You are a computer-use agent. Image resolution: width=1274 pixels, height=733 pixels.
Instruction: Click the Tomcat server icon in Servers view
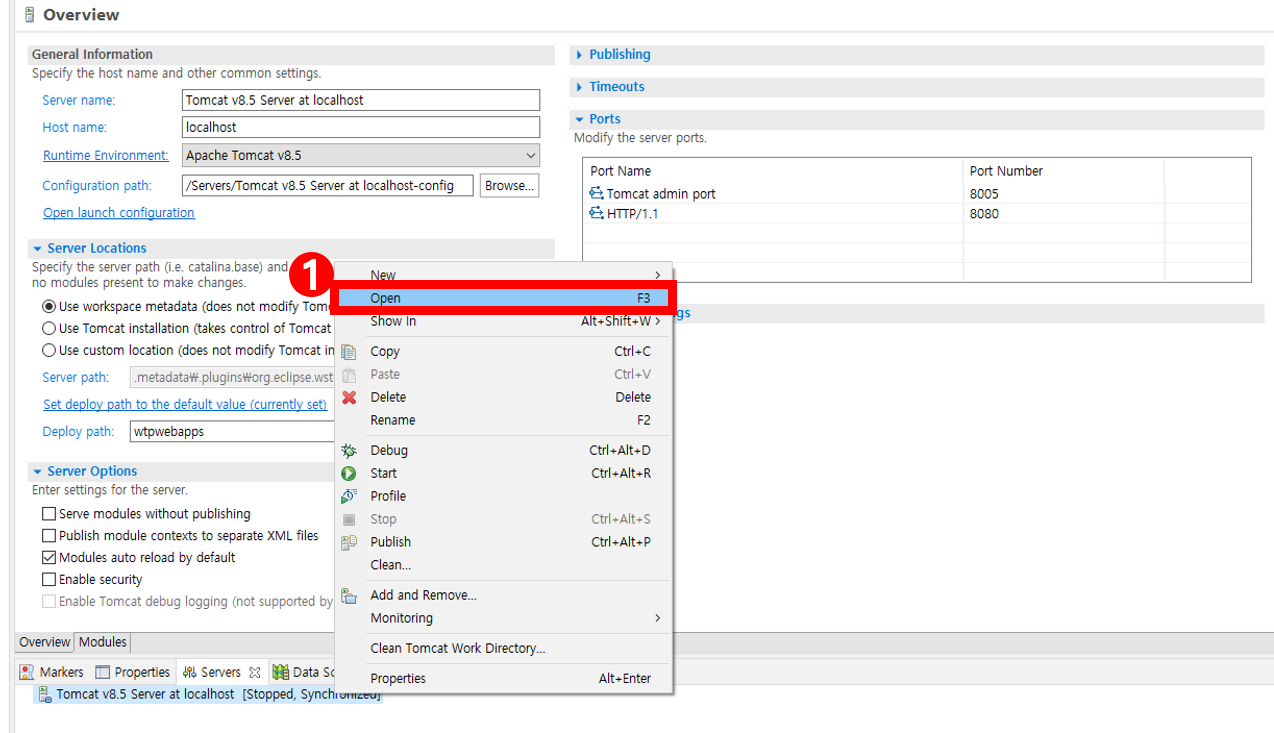(x=45, y=693)
